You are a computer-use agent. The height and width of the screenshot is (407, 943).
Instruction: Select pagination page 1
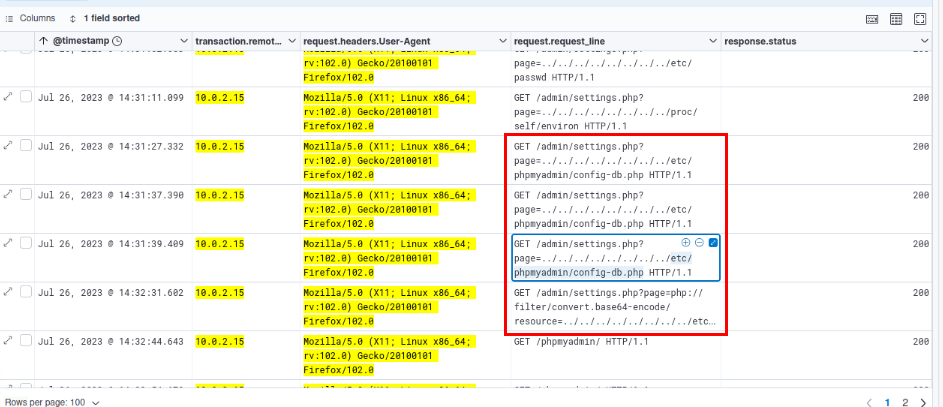887,402
